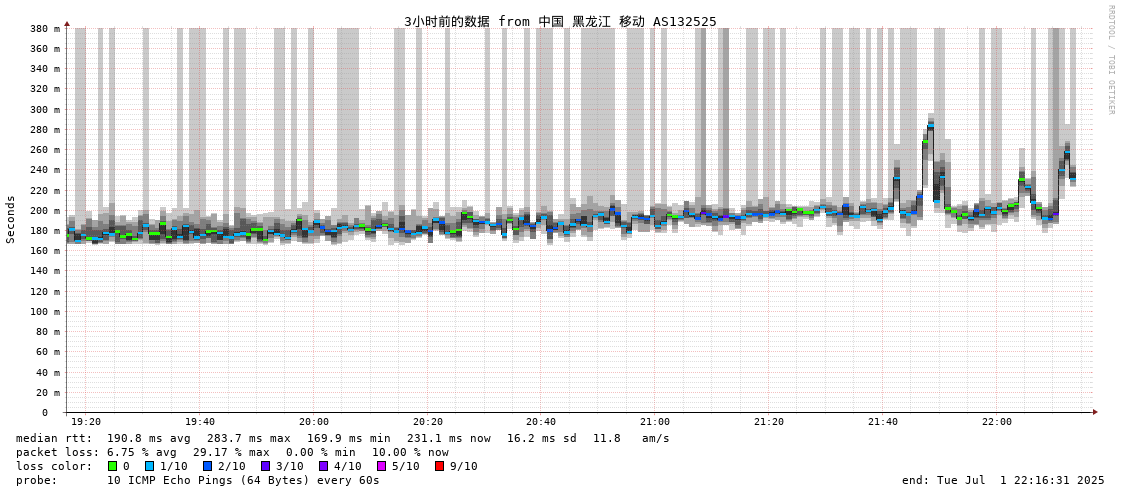Click the 190.8 ms avg value
The height and width of the screenshot is (494, 1121).
(149, 438)
